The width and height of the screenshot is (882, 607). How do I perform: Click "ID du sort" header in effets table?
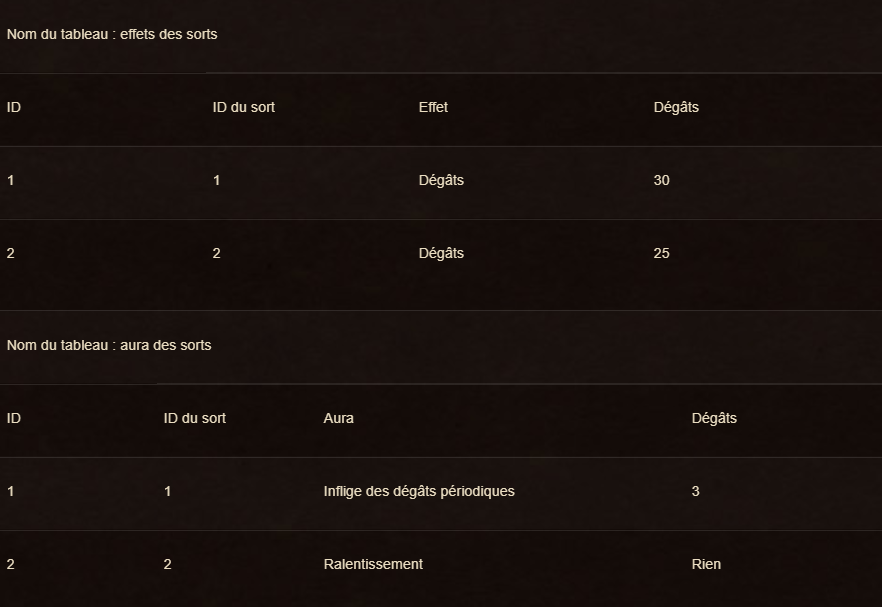pos(243,107)
